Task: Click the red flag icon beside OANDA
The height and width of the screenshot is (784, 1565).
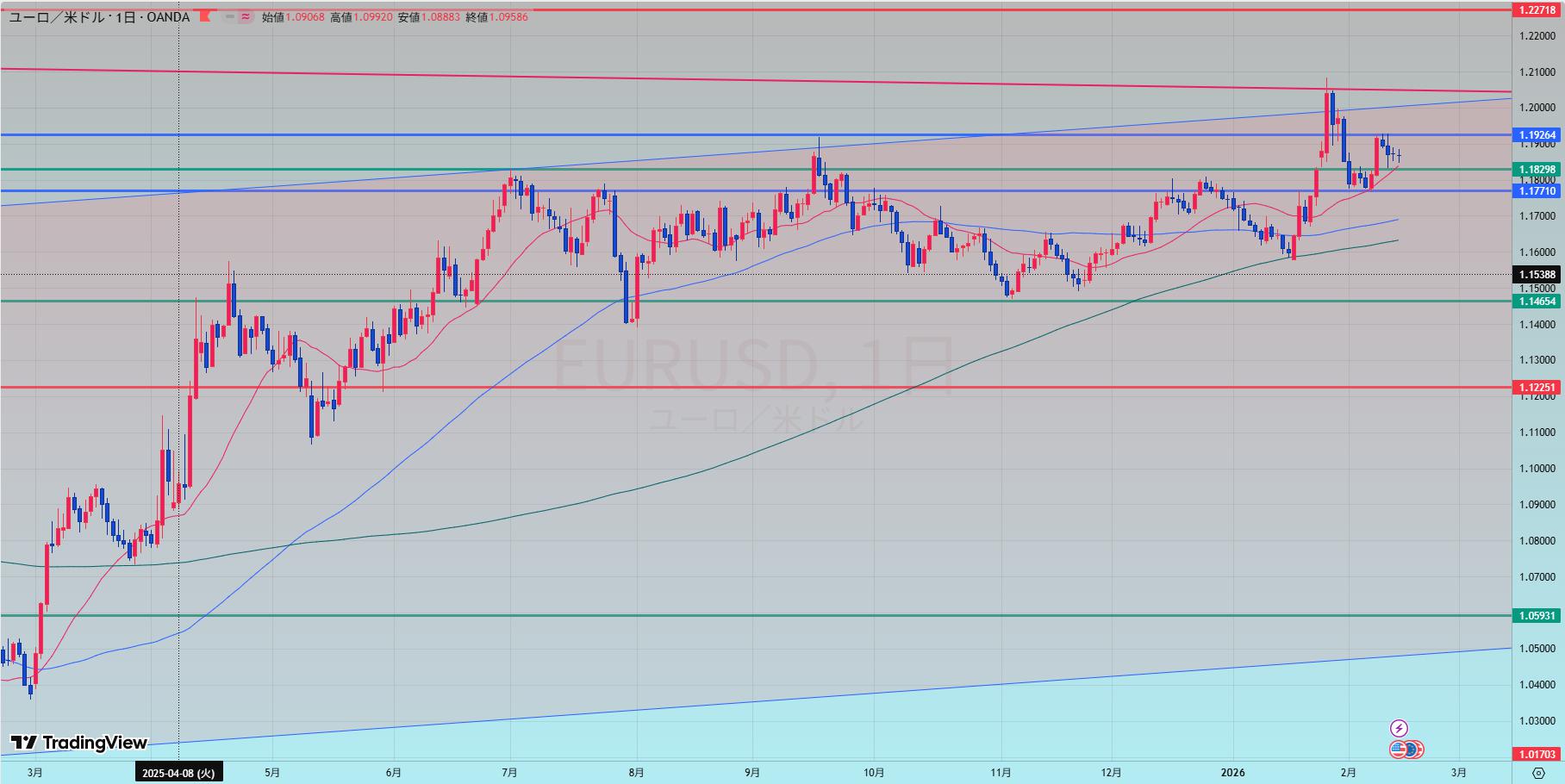Action: click(x=205, y=17)
